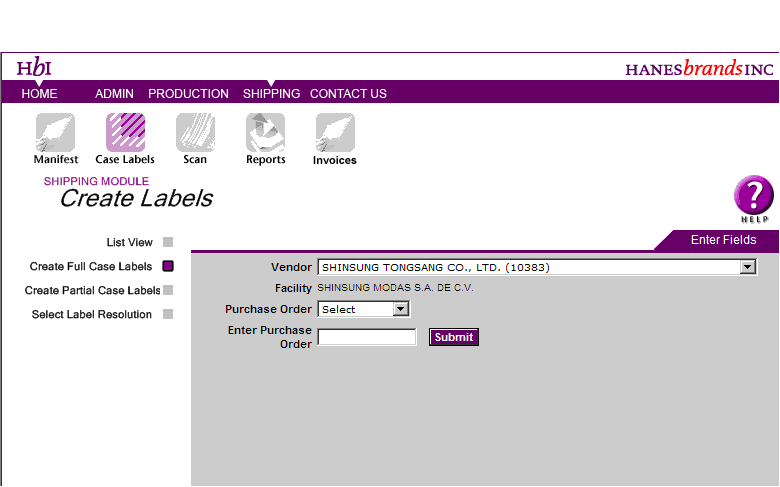Image resolution: width=780 pixels, height=487 pixels.
Task: Click the CONTACT US link
Action: [x=348, y=94]
